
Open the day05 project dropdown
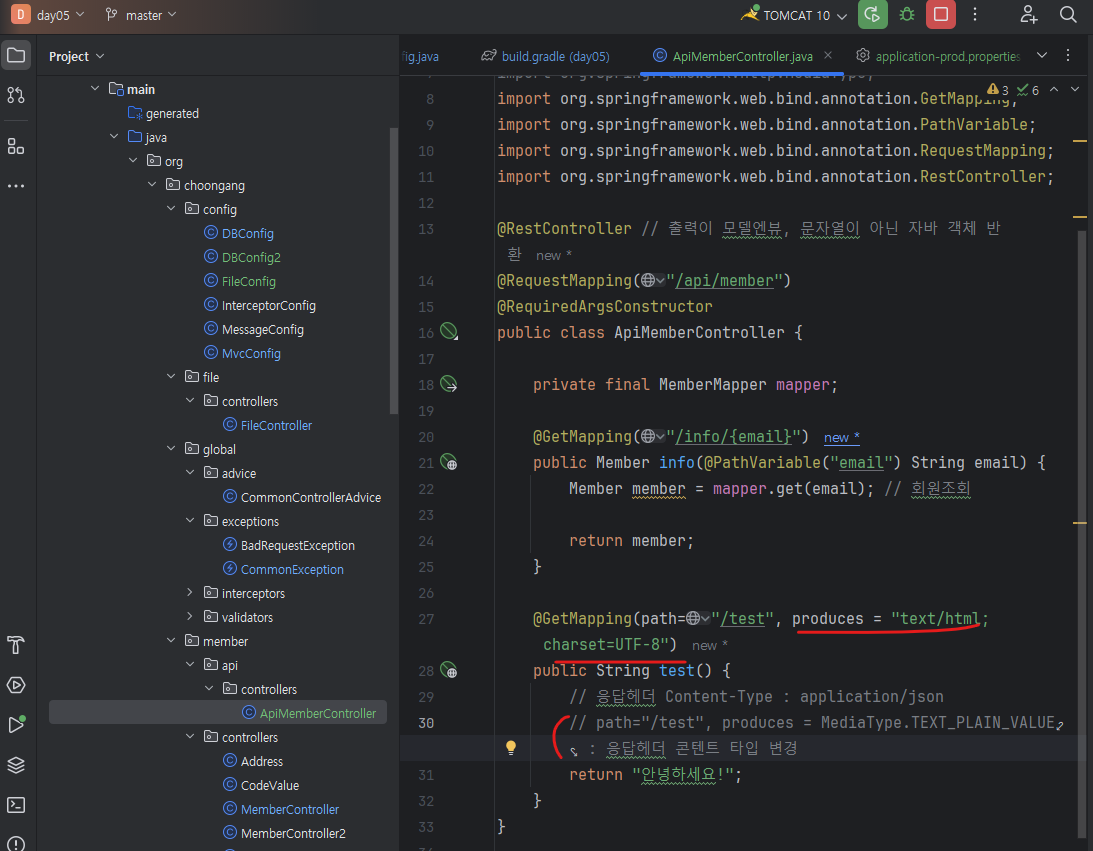click(61, 15)
